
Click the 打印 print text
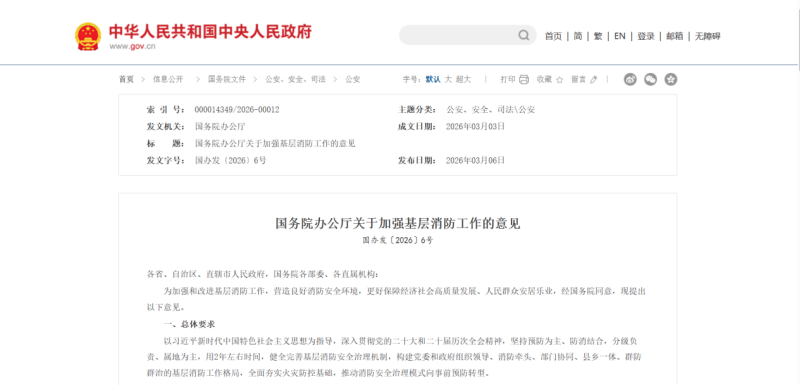pyautogui.click(x=508, y=80)
